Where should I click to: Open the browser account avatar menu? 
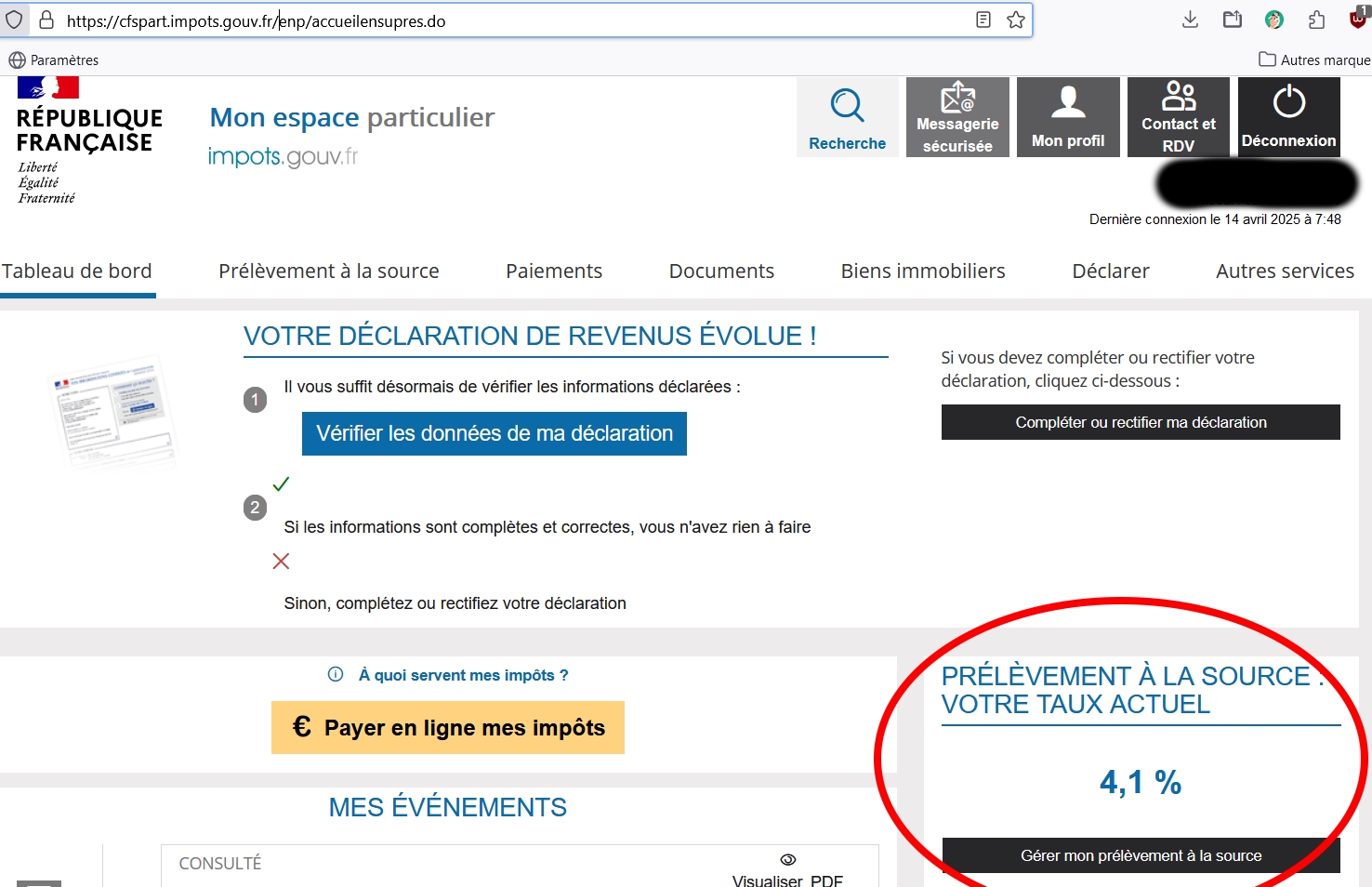1273,19
